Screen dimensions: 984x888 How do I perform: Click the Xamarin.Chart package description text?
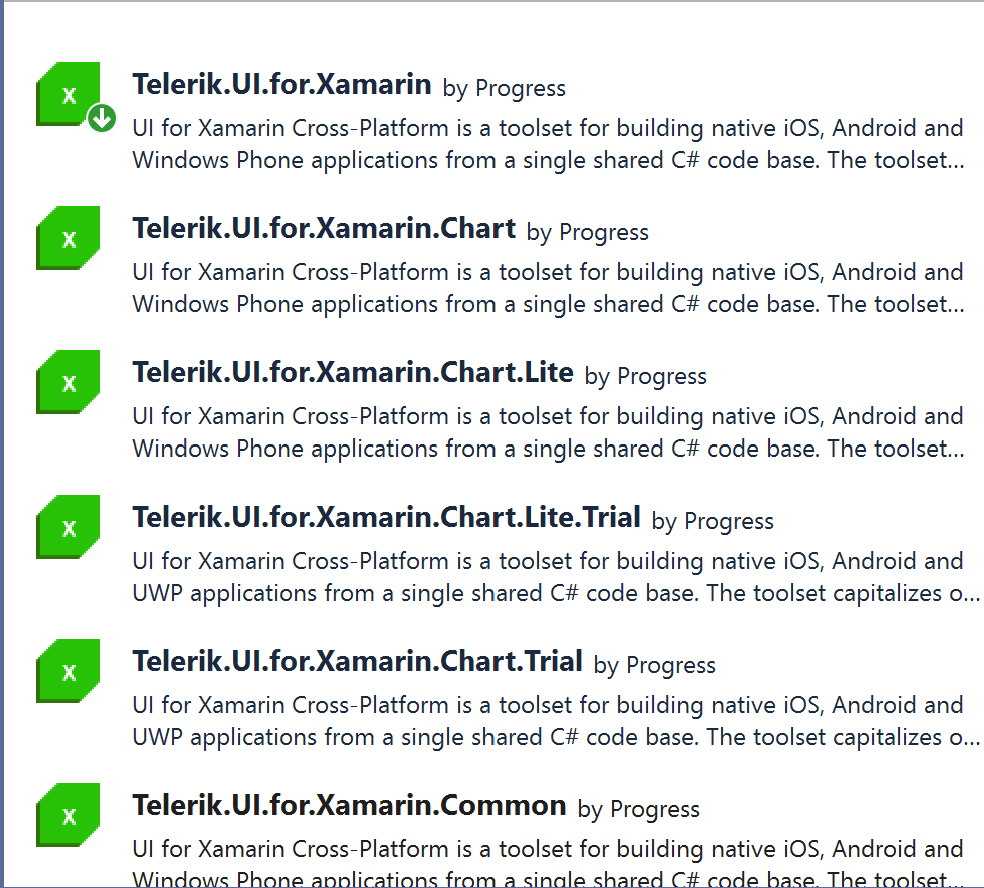click(548, 287)
